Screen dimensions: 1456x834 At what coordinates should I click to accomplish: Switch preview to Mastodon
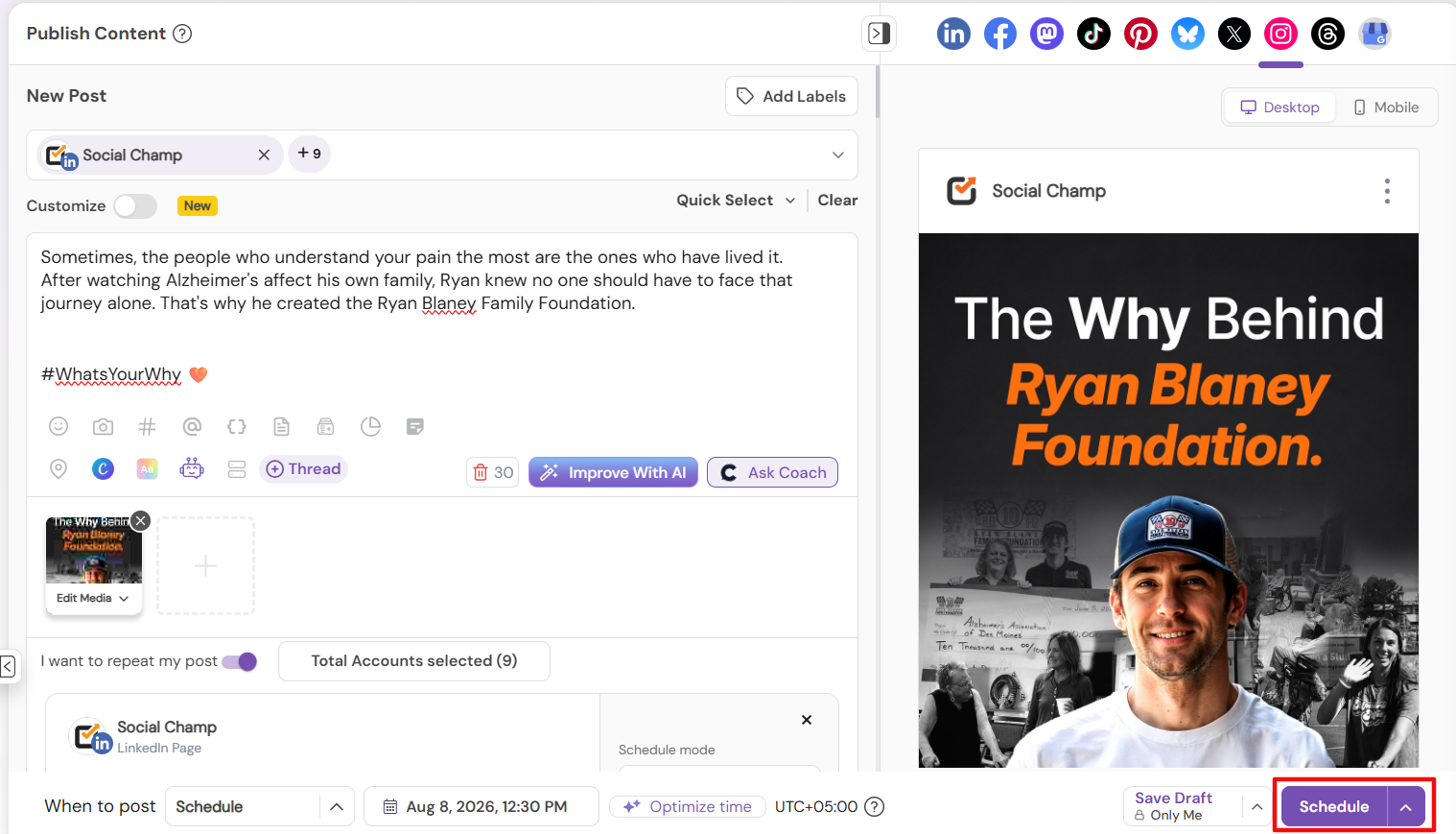click(x=1046, y=34)
